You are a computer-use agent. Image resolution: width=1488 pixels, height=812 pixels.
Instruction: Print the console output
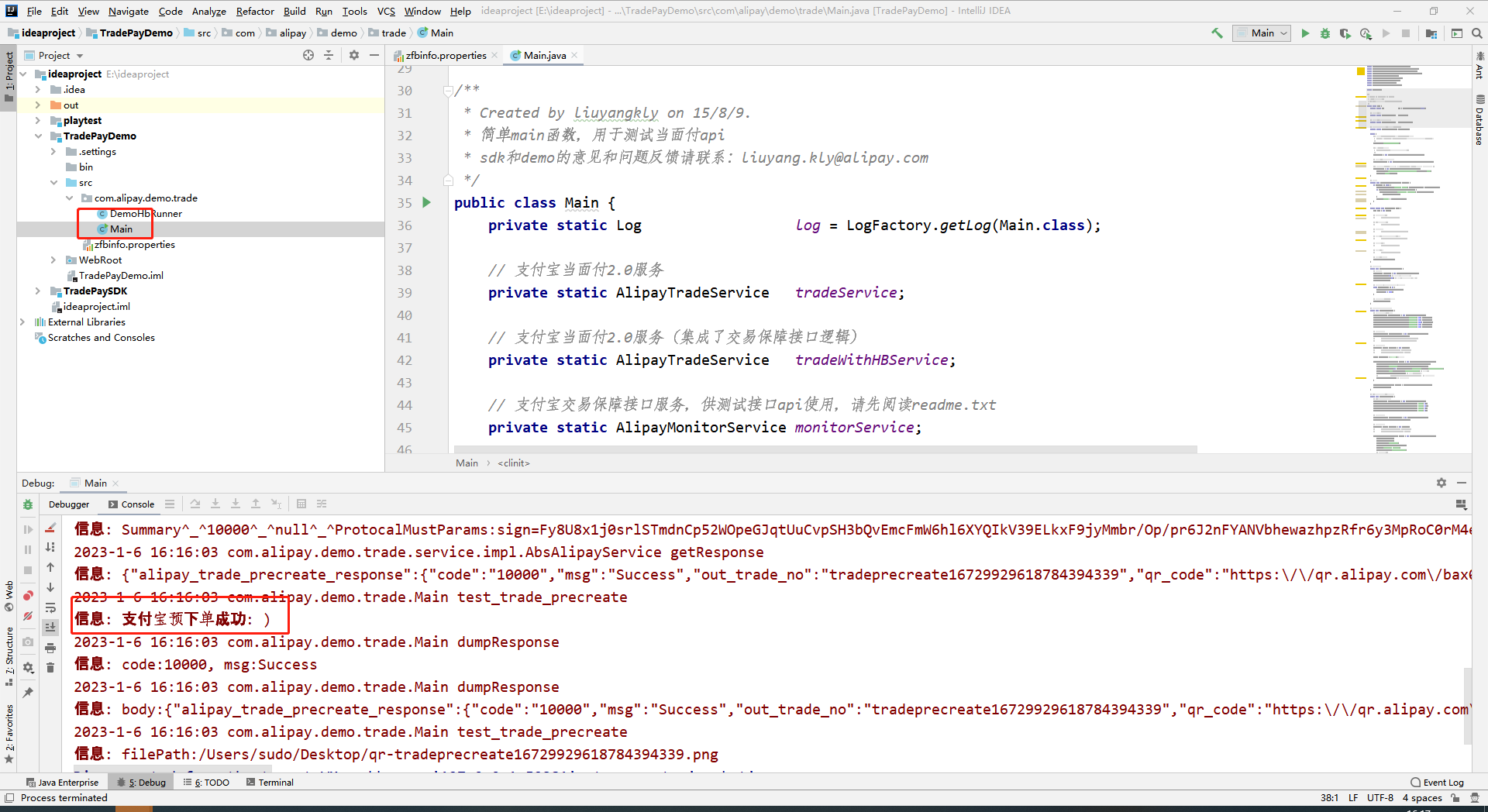coord(50,648)
